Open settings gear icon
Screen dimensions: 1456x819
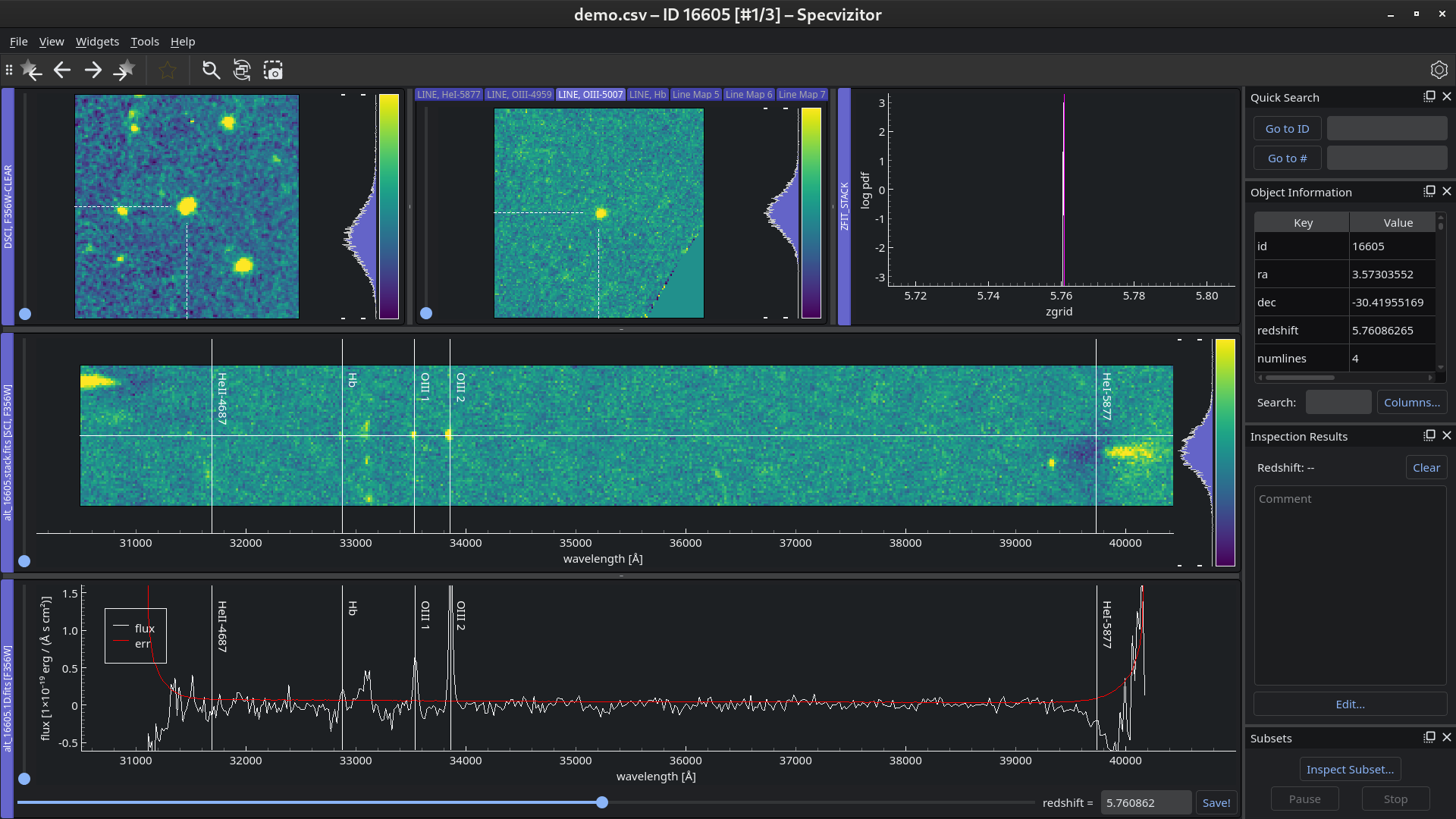(x=1439, y=70)
